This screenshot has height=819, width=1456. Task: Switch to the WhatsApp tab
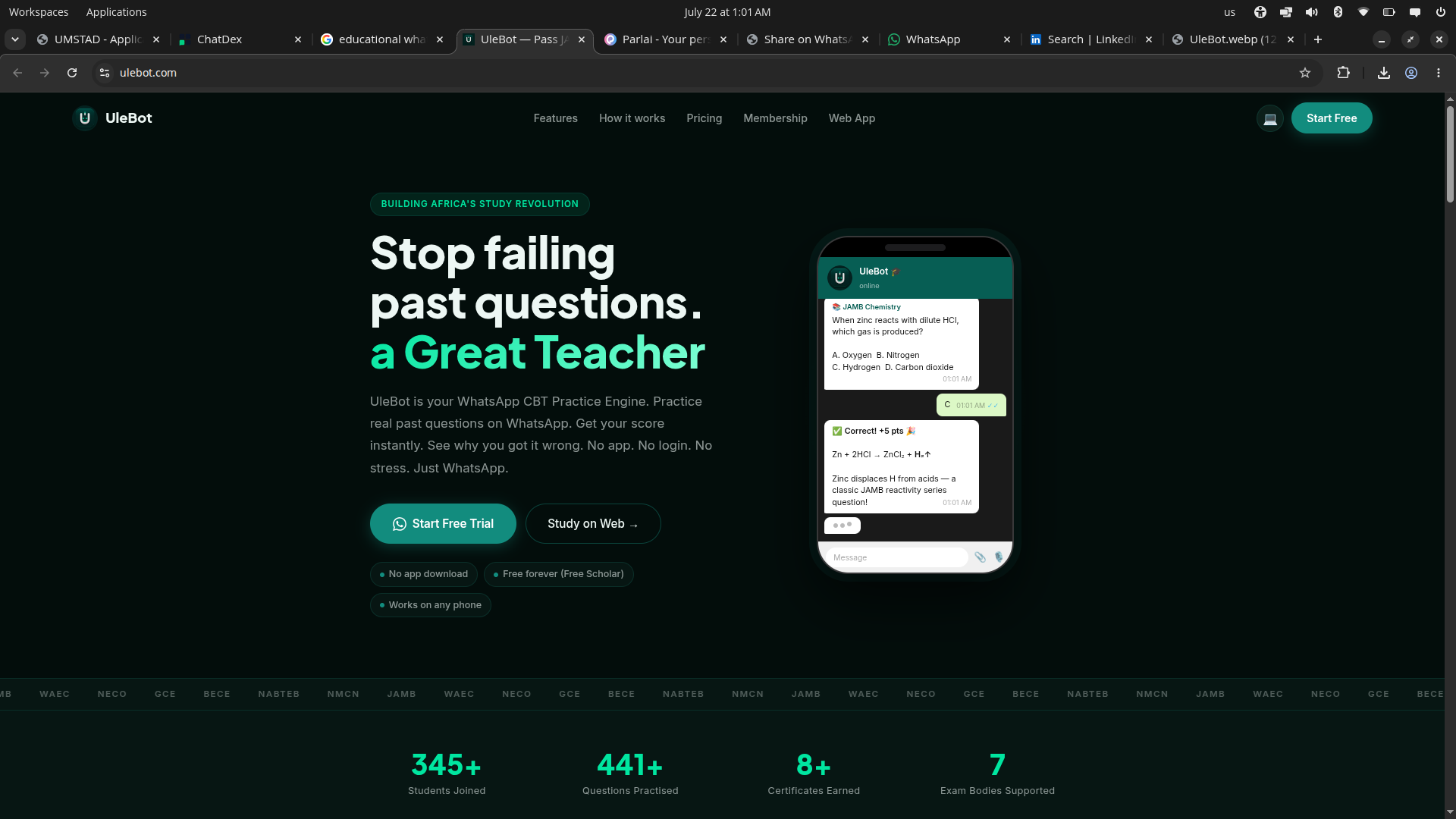click(x=933, y=39)
